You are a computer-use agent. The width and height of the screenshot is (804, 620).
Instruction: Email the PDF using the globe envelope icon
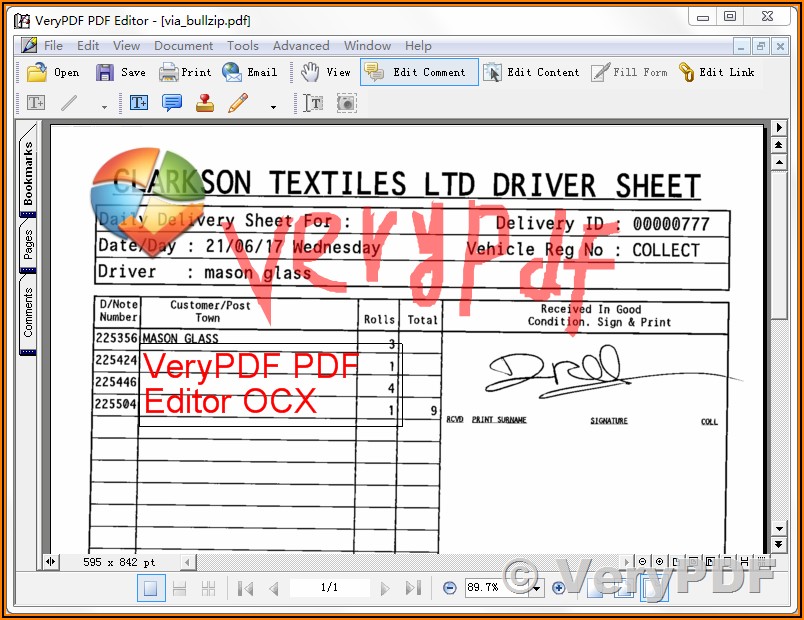click(x=249, y=72)
